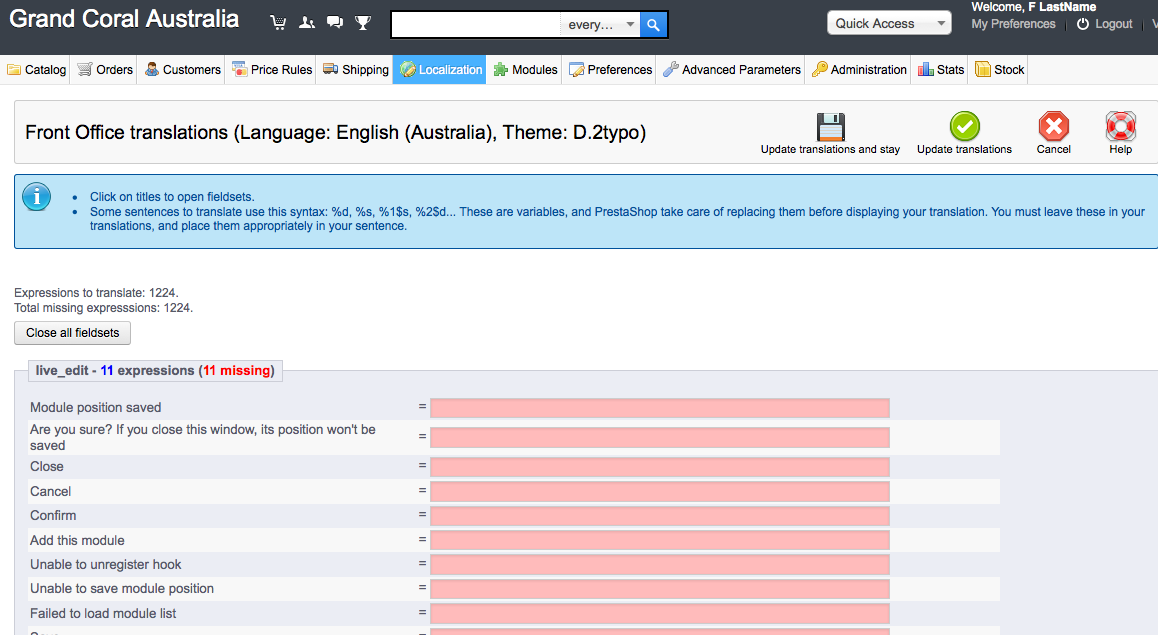This screenshot has width=1158, height=635.
Task: Click the customers icon in header
Action: pyautogui.click(x=307, y=23)
